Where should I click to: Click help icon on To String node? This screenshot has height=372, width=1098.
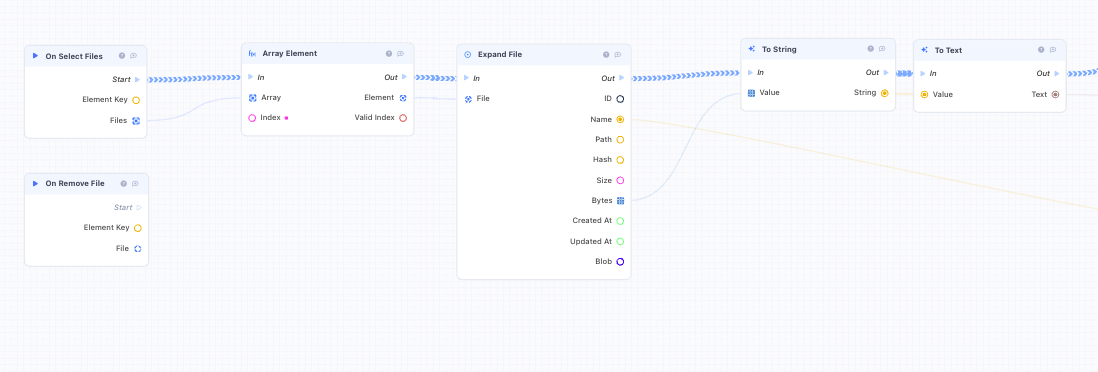coord(870,49)
